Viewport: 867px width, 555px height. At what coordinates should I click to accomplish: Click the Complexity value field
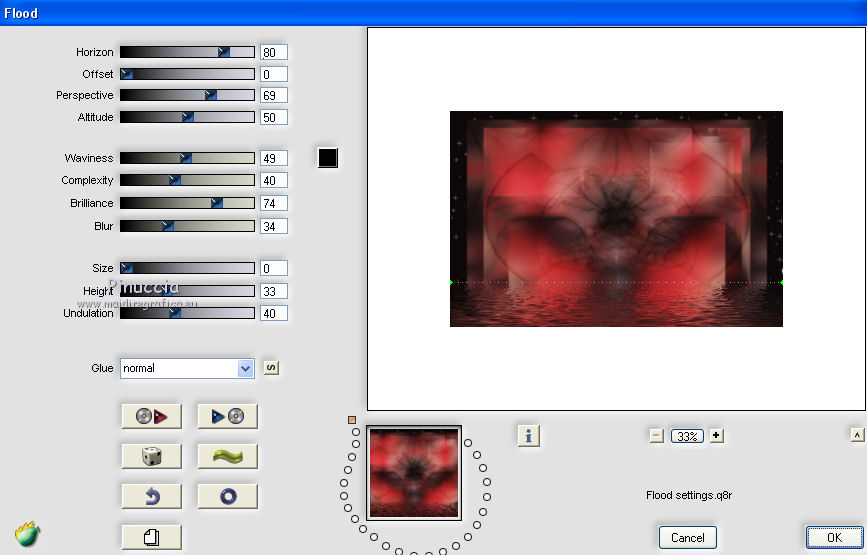click(274, 180)
